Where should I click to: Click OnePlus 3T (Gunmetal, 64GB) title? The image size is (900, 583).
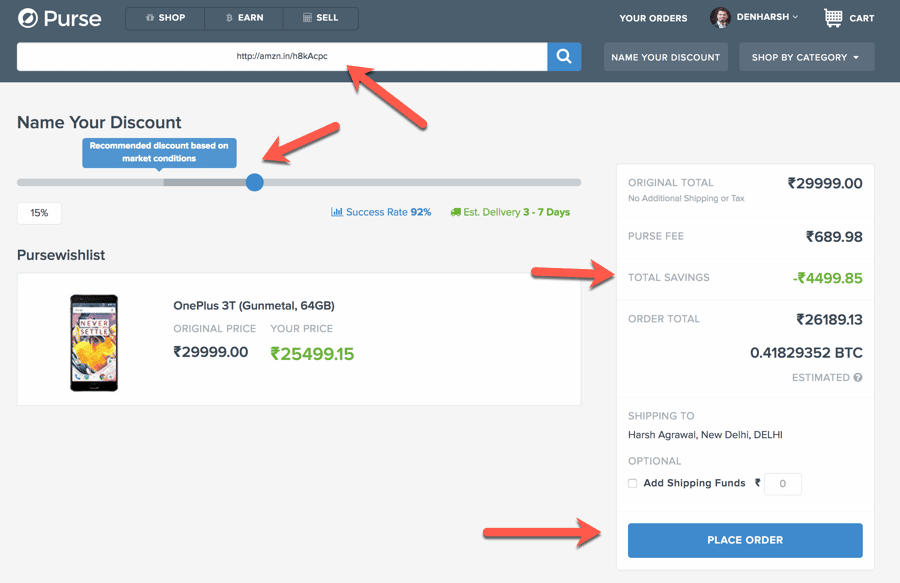point(254,306)
